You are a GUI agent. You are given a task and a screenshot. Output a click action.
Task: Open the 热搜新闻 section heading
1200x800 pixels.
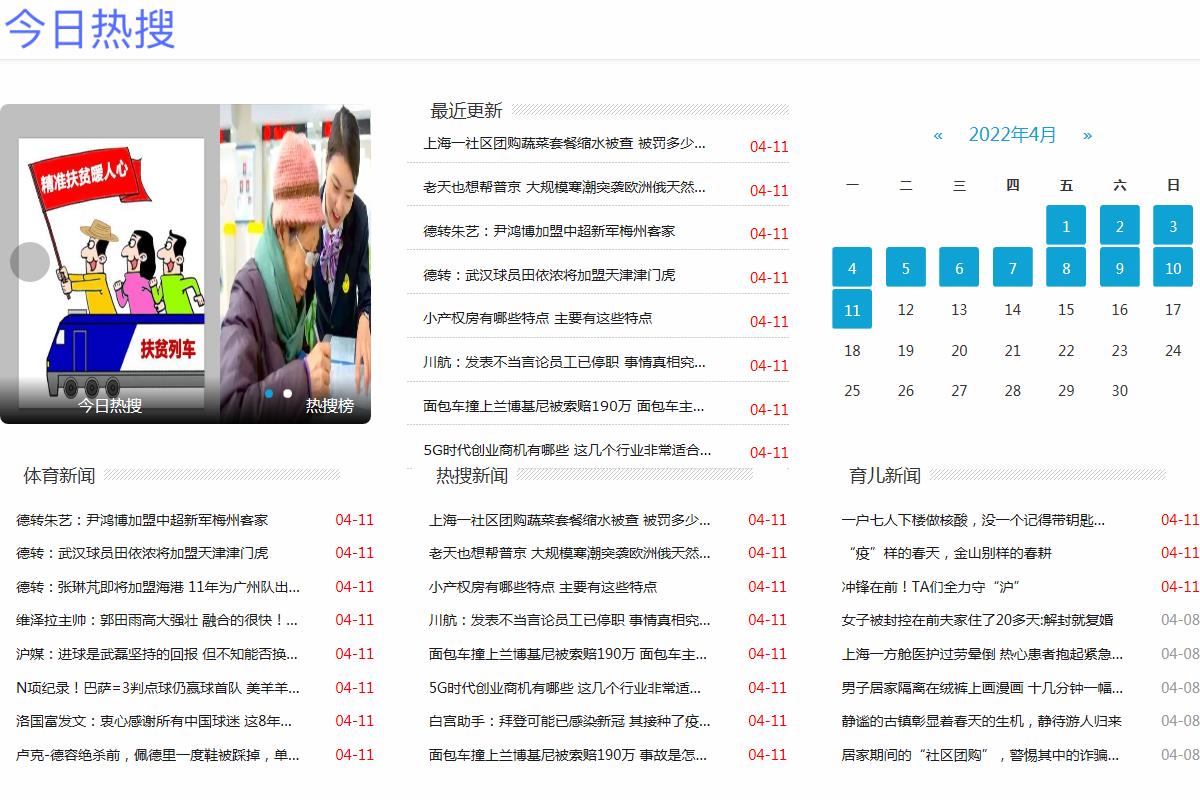[x=472, y=476]
